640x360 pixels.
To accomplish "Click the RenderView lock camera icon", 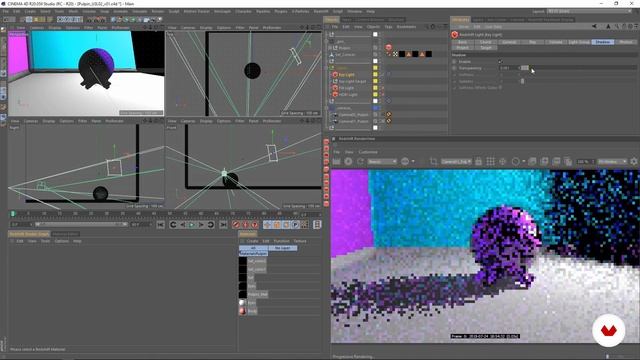I will point(478,162).
